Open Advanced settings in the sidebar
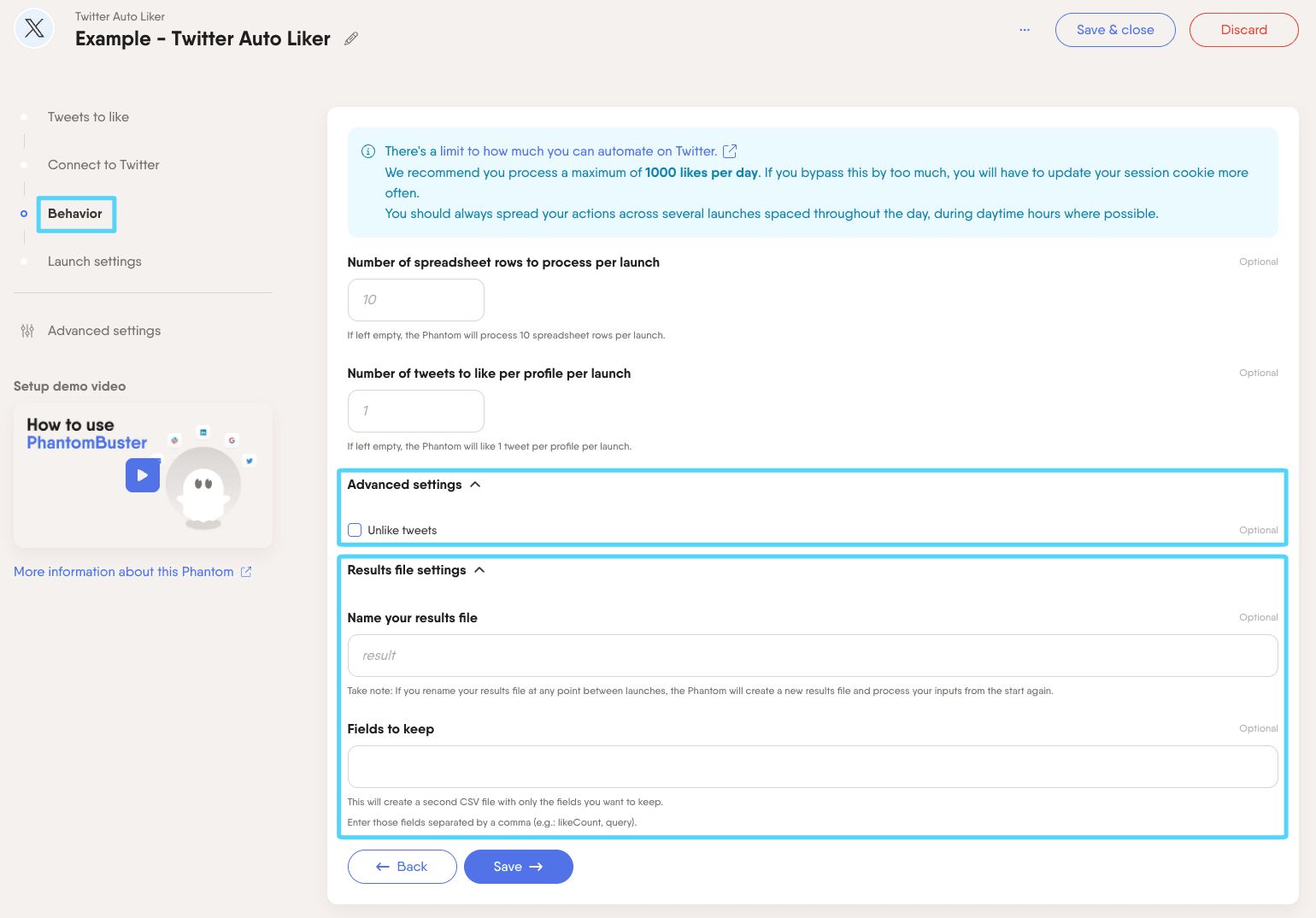Image resolution: width=1316 pixels, height=918 pixels. tap(104, 331)
